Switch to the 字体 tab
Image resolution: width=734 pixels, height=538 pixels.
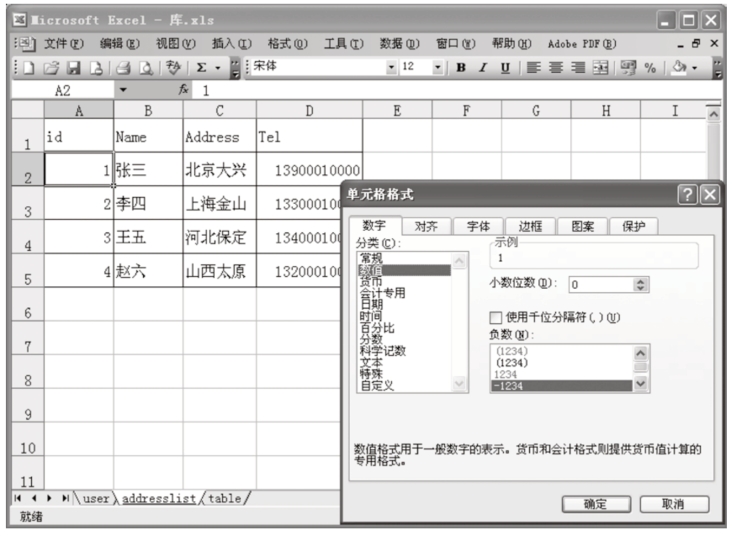click(x=478, y=226)
